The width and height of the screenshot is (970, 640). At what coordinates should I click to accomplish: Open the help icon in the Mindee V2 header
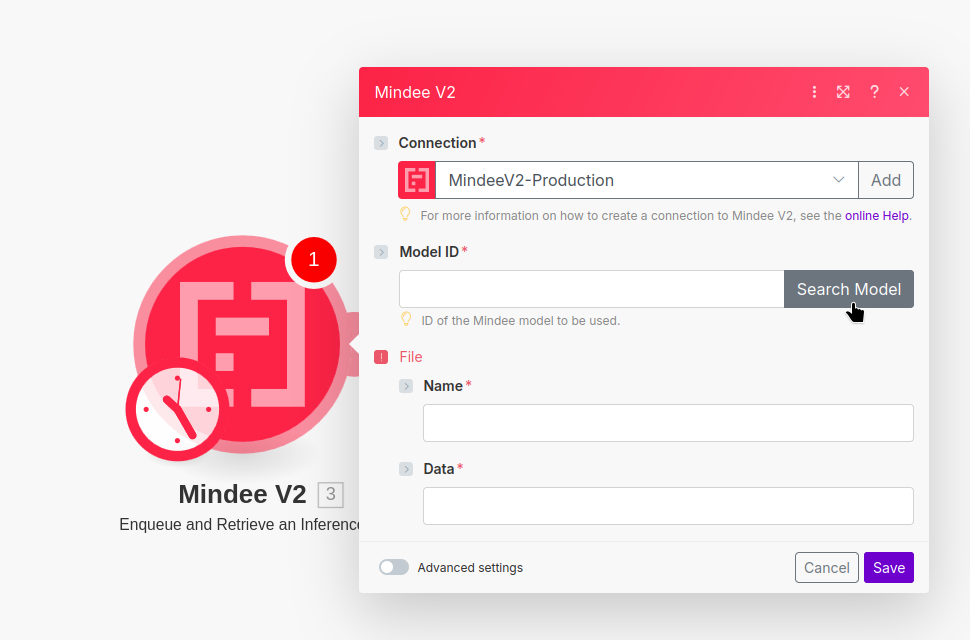(x=874, y=91)
